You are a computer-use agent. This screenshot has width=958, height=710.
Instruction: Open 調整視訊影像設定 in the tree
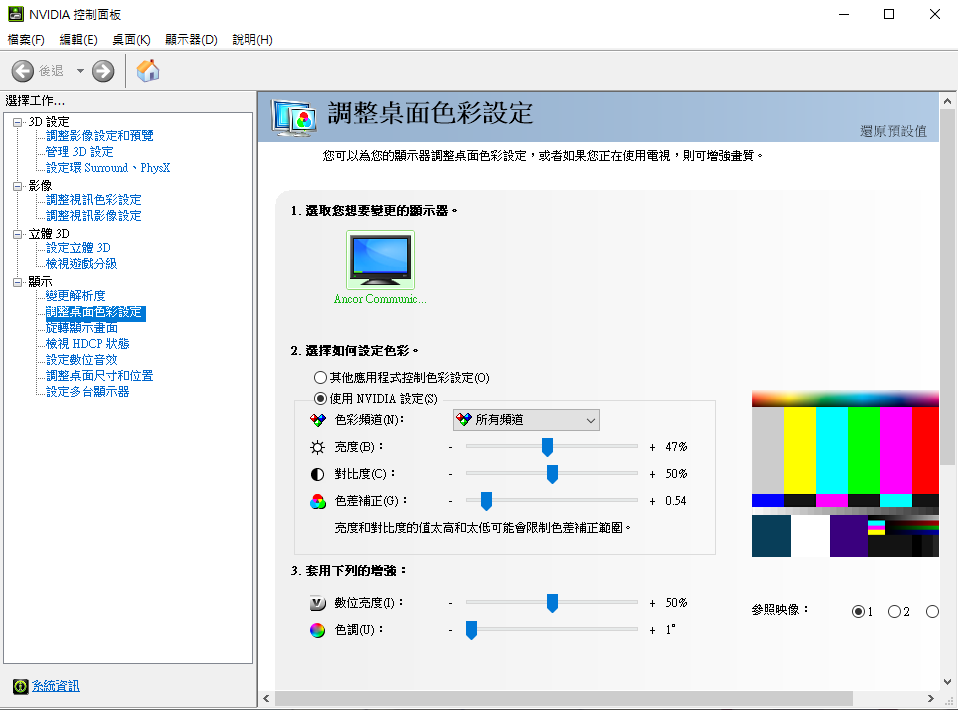pyautogui.click(x=93, y=216)
